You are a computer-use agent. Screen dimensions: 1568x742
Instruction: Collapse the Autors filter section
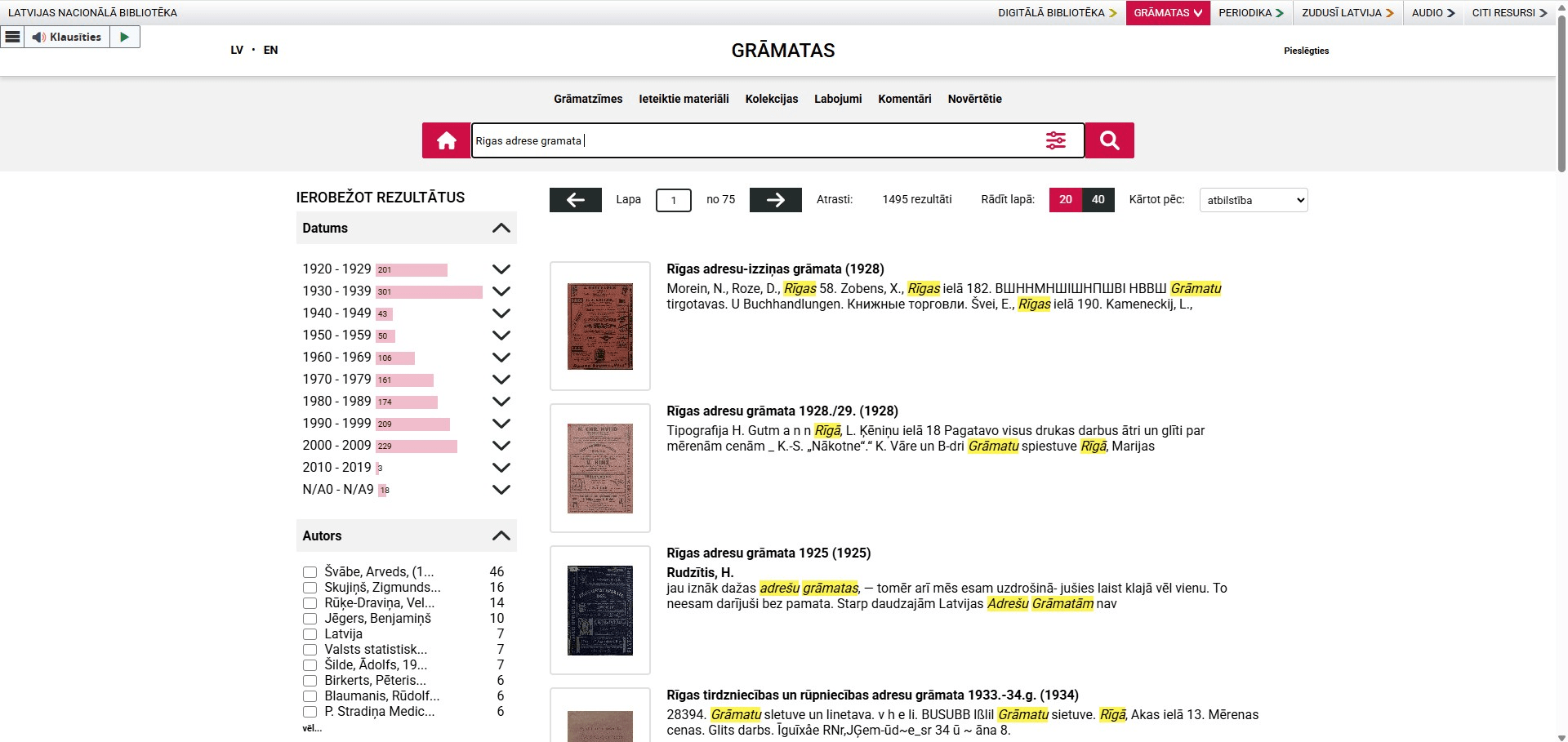[x=501, y=535]
